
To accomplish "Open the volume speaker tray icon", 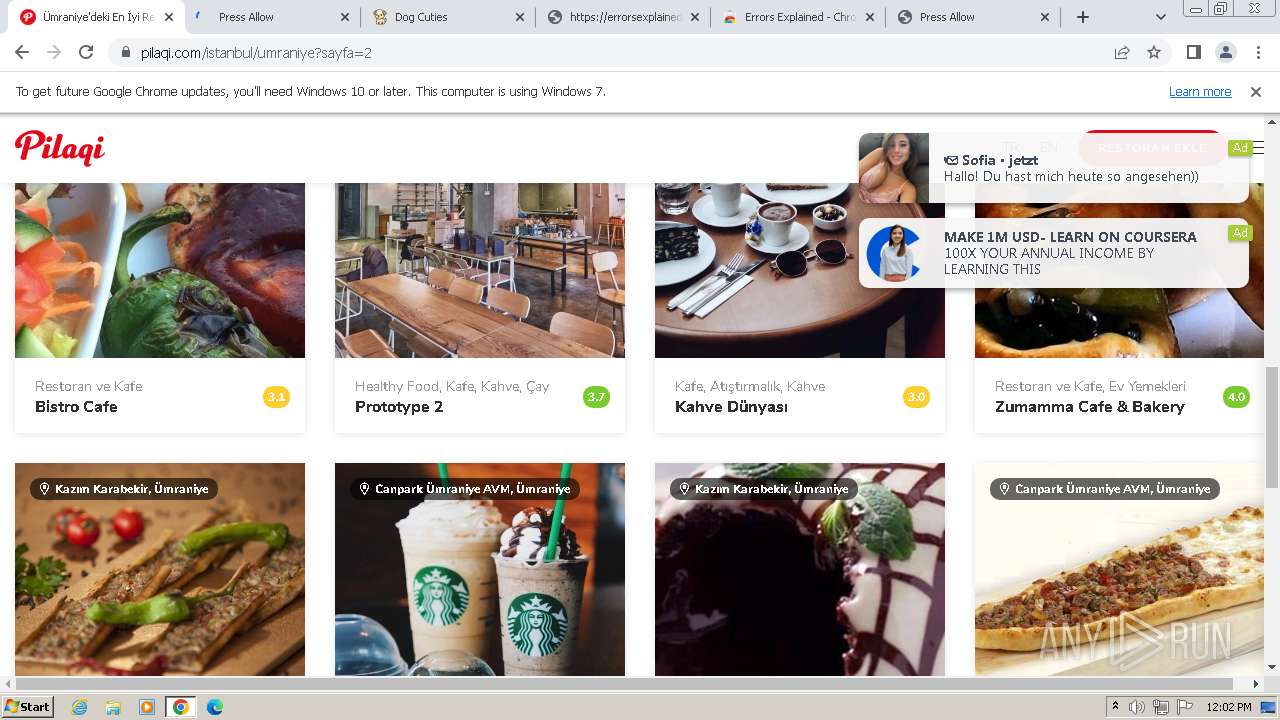I will (x=1137, y=707).
